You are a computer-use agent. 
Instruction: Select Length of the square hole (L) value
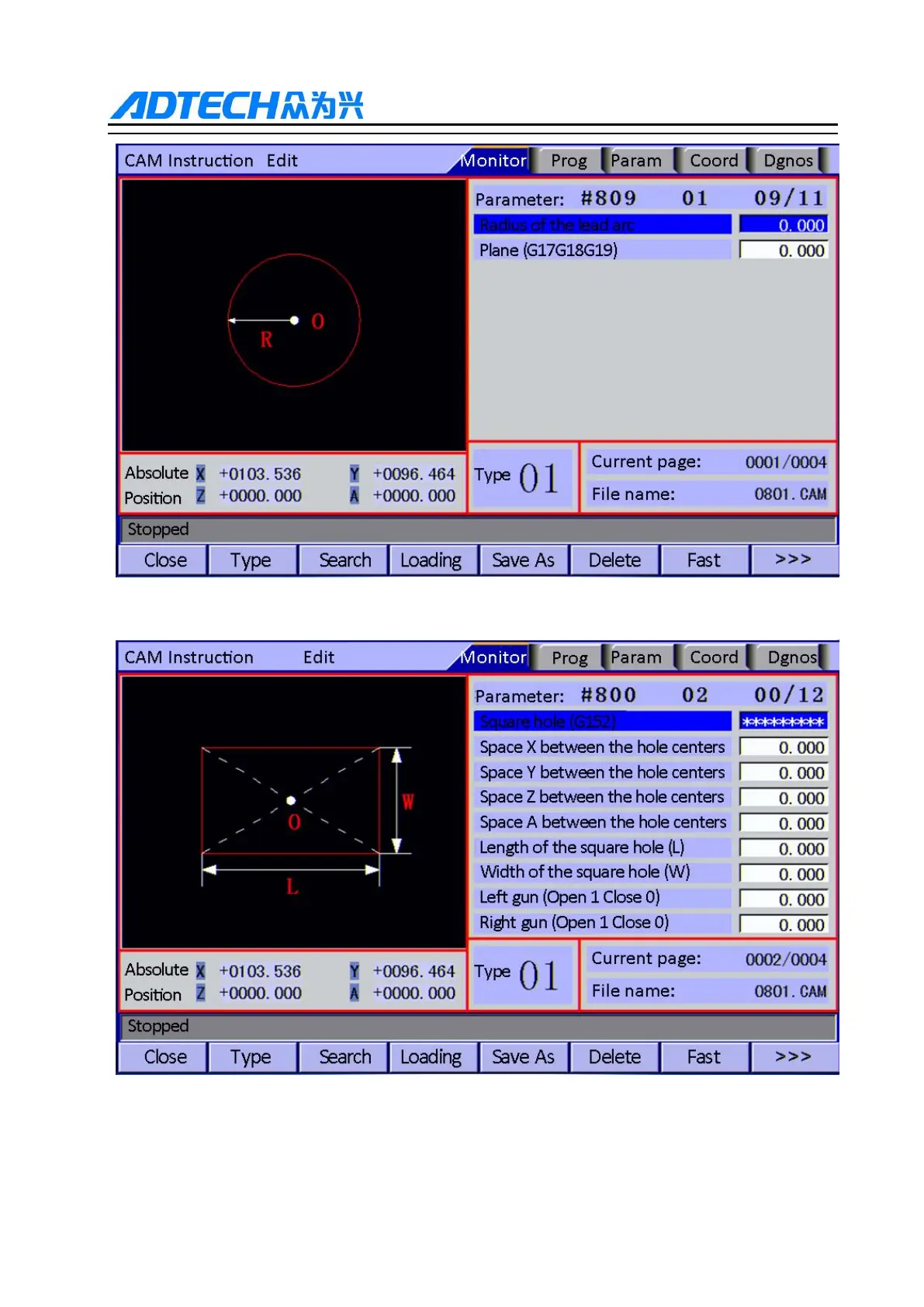point(784,849)
